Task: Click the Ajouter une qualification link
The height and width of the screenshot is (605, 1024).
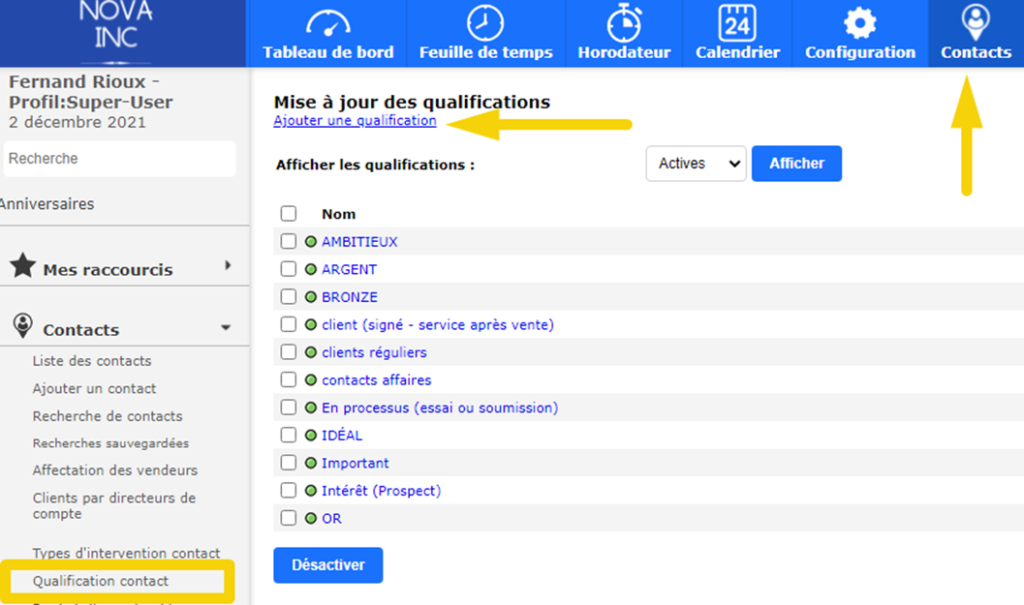Action: 355,121
